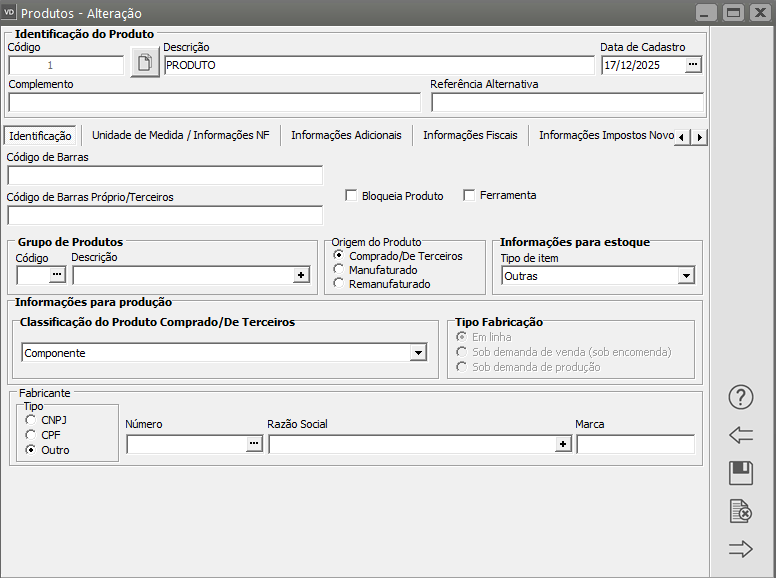Image resolution: width=776 pixels, height=578 pixels.
Task: Open the Data de Cadastro date picker
Action: [693, 65]
